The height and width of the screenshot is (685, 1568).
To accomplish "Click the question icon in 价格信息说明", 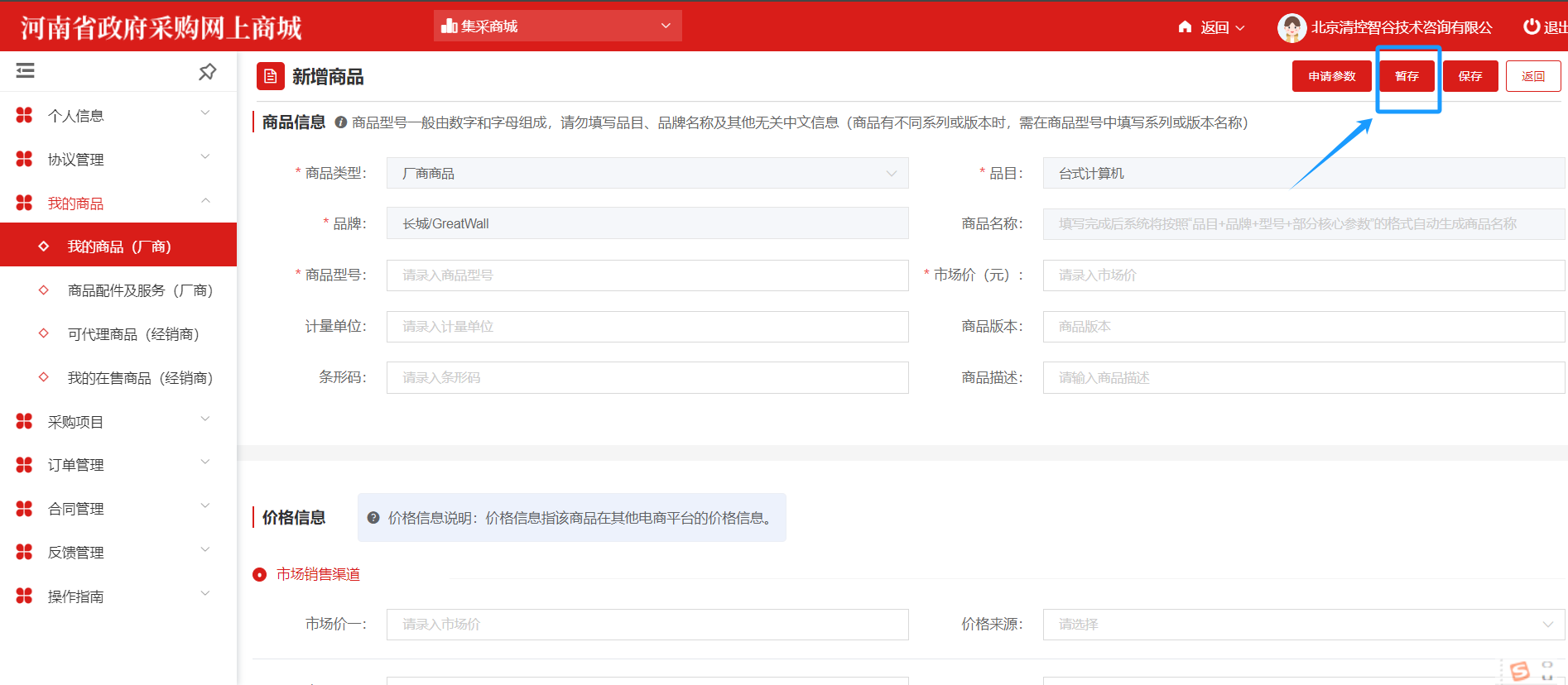I will coord(373,518).
